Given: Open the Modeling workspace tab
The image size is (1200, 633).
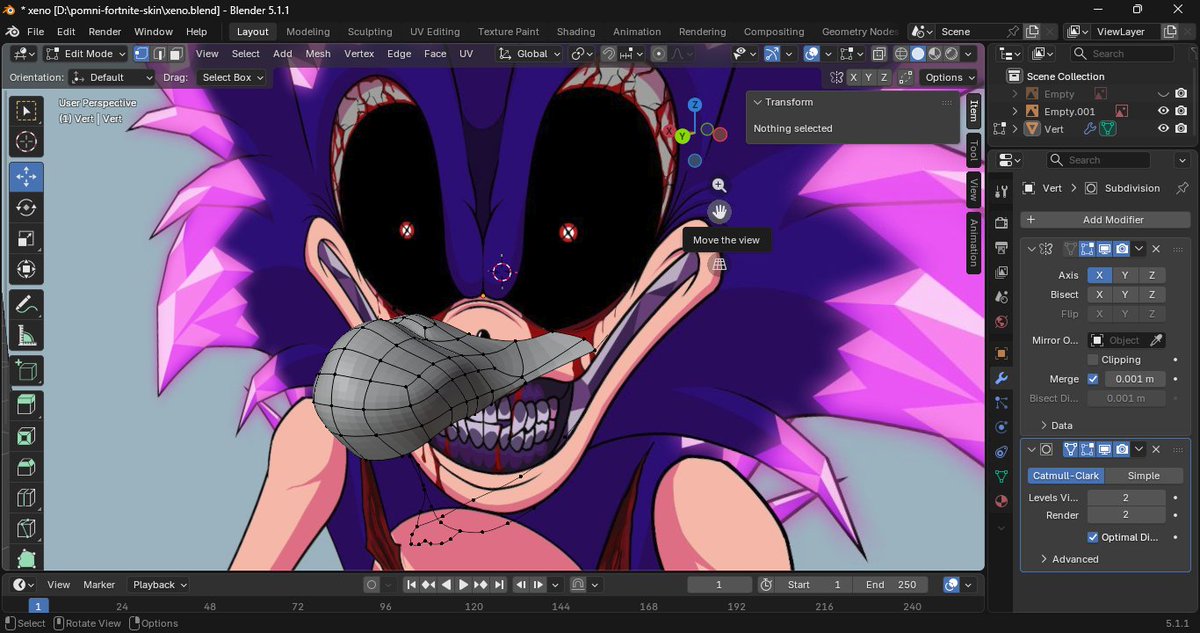Looking at the screenshot, I should coord(308,32).
